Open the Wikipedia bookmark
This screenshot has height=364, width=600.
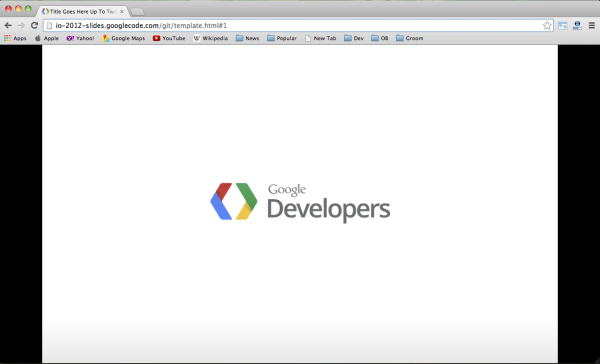210,38
